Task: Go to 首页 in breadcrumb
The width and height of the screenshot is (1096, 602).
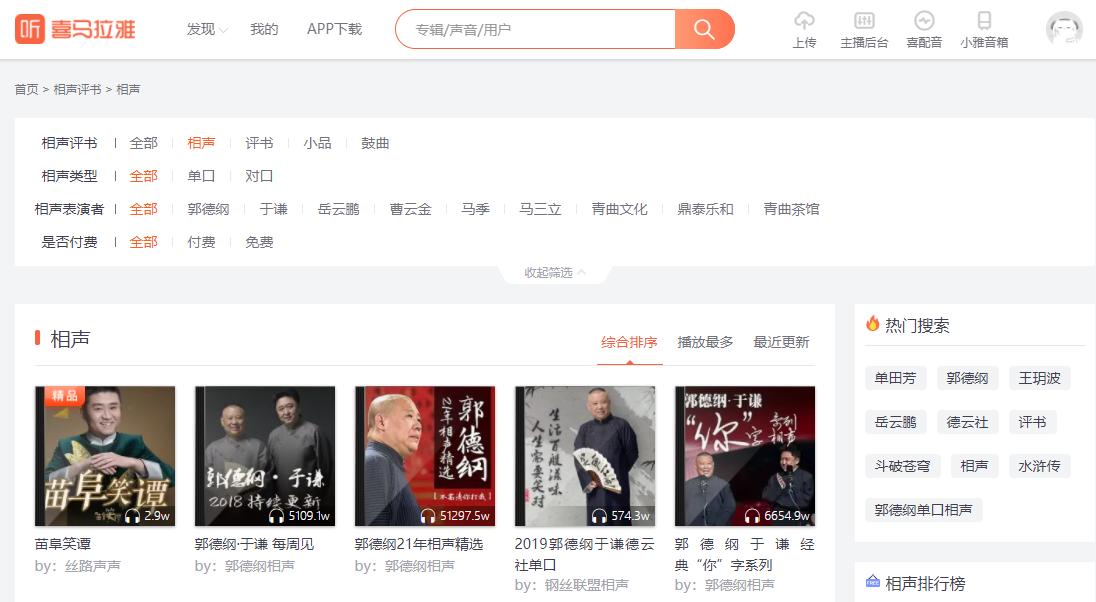Action: tap(27, 89)
